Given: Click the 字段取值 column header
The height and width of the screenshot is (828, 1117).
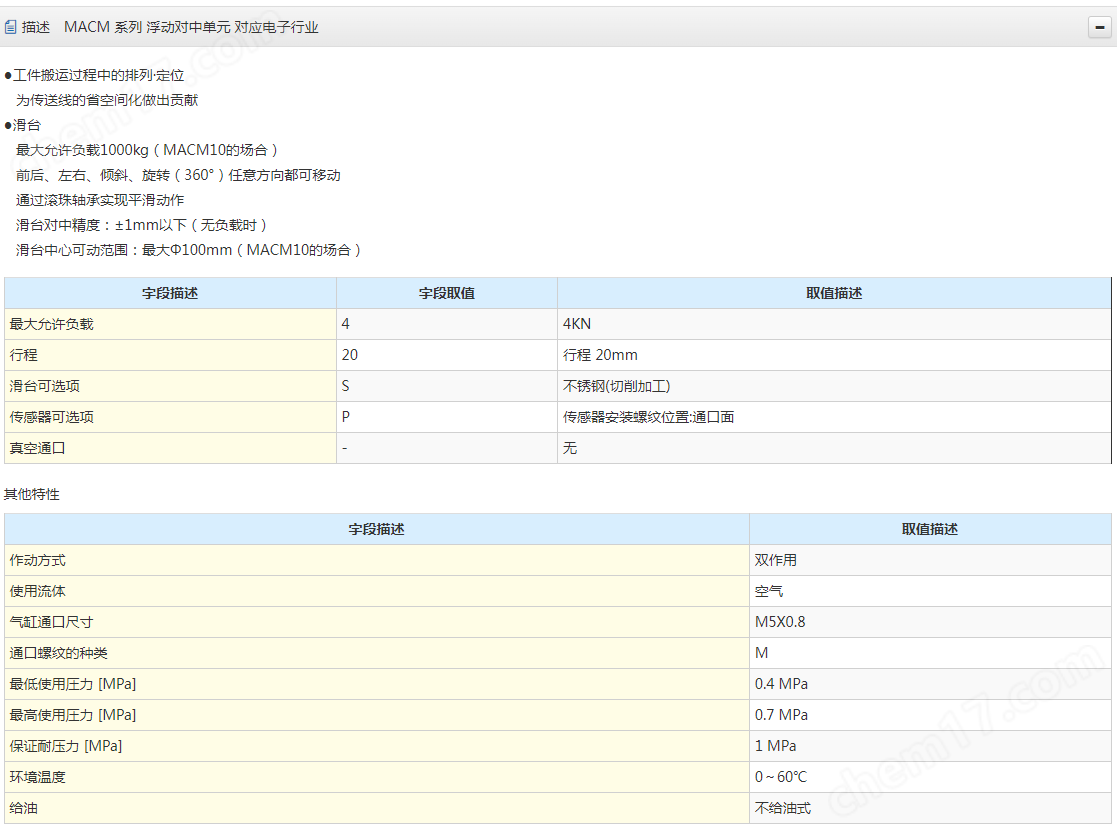Looking at the screenshot, I should click(446, 293).
